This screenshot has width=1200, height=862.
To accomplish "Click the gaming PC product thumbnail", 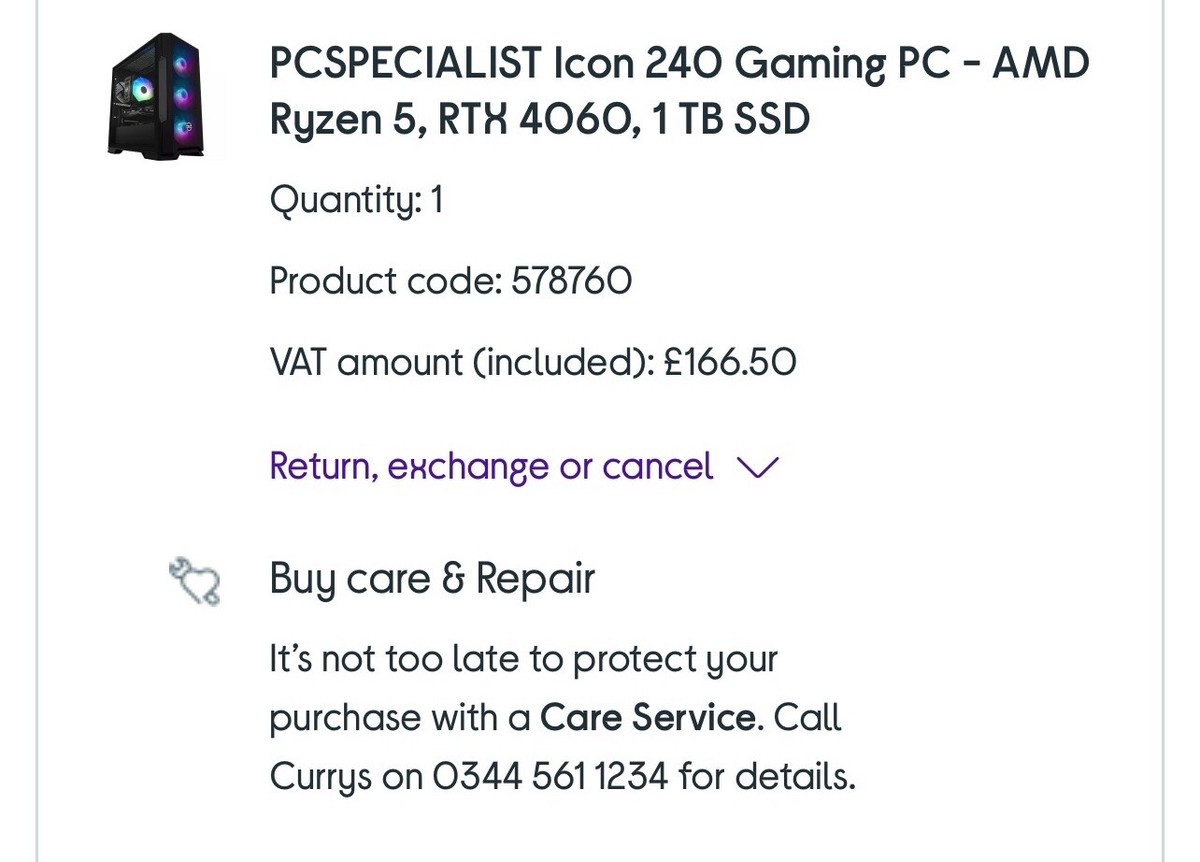I will pos(155,97).
